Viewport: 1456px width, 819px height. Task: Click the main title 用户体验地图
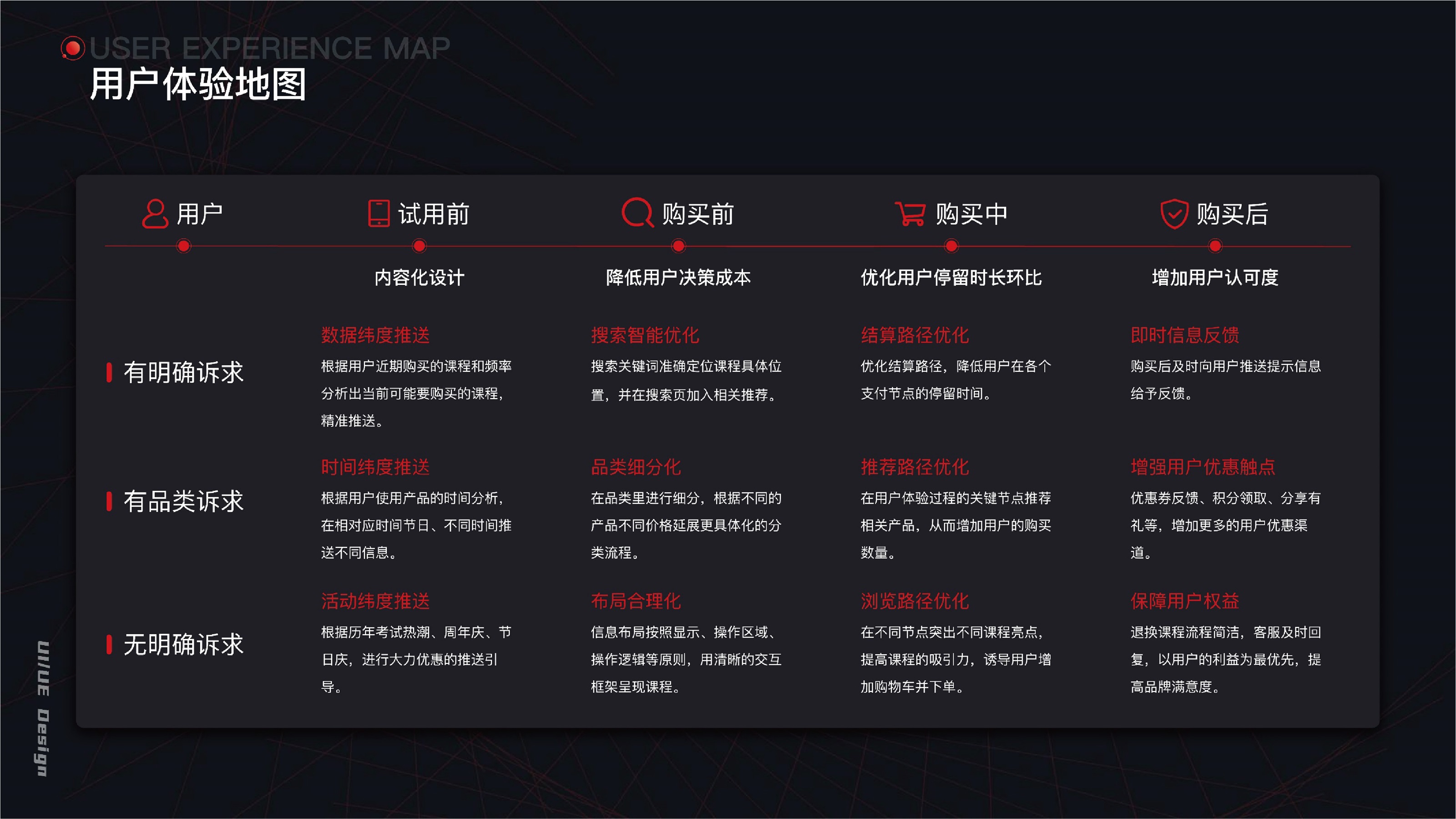(x=198, y=85)
